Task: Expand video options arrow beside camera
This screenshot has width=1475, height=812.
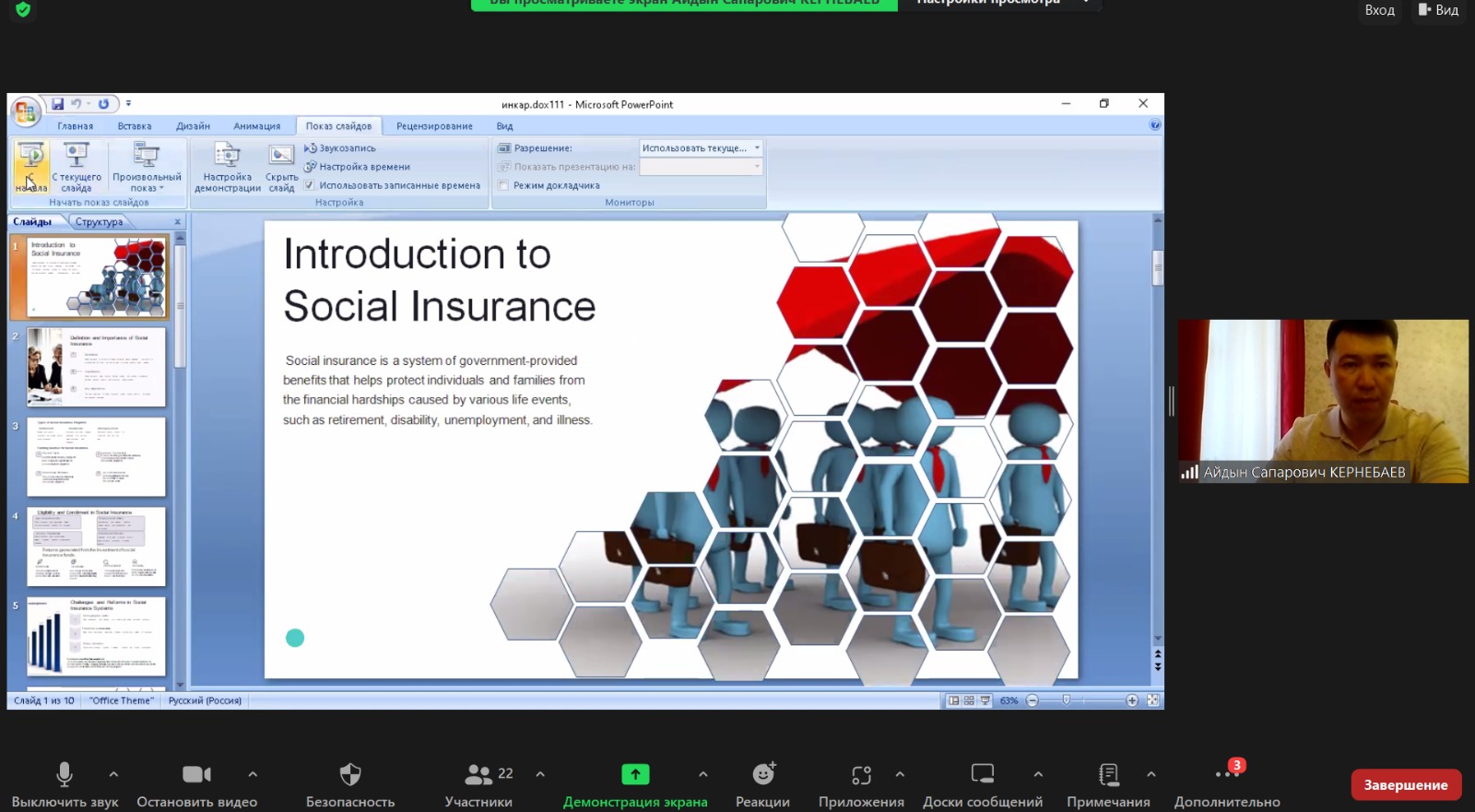Action: point(253,774)
